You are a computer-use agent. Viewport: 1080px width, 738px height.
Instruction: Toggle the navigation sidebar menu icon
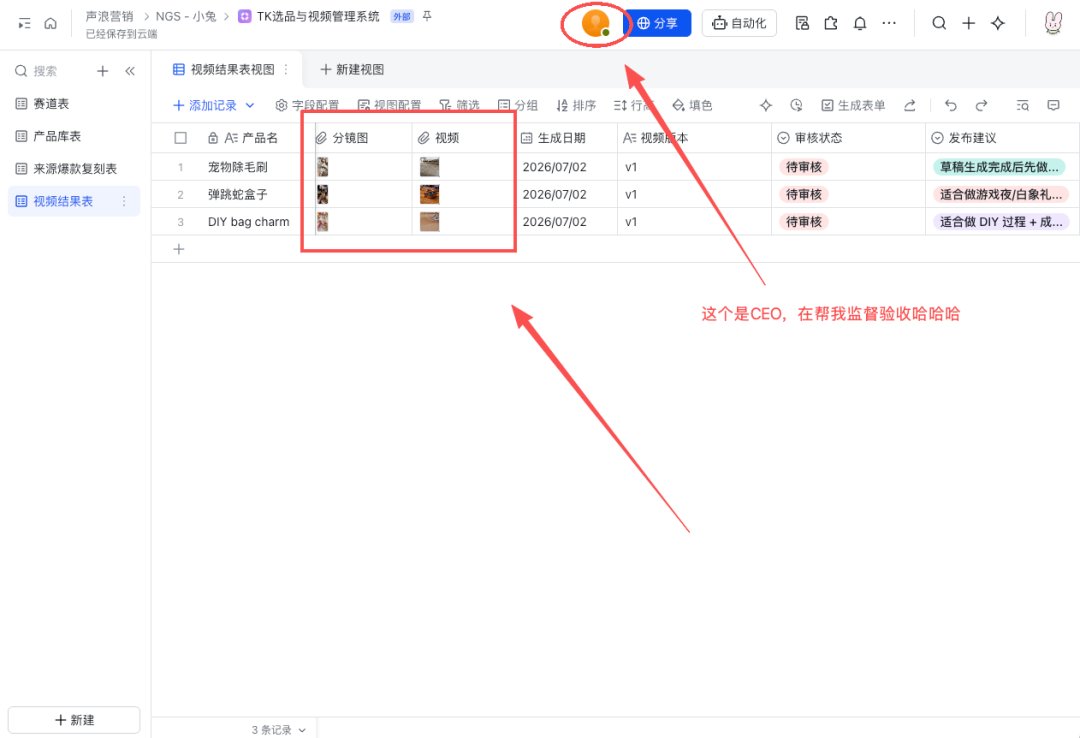pyautogui.click(x=25, y=23)
